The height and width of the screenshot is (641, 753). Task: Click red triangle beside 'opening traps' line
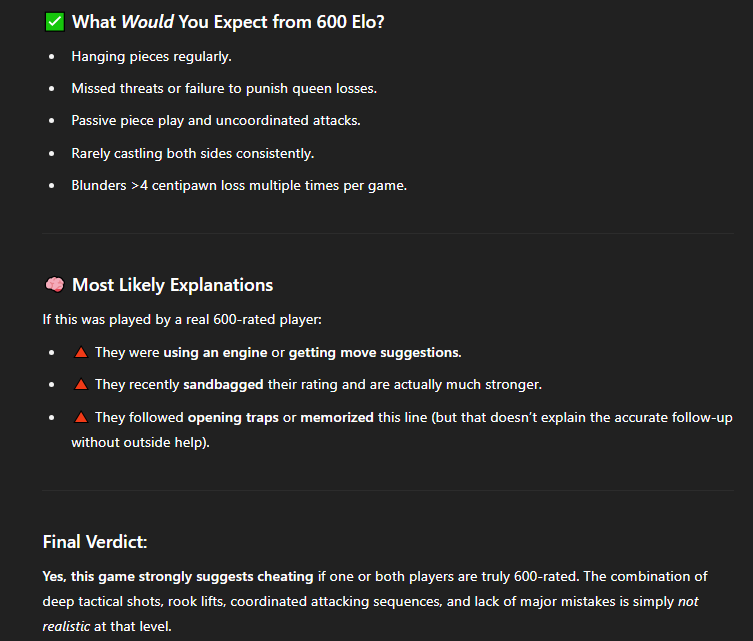coord(81,417)
